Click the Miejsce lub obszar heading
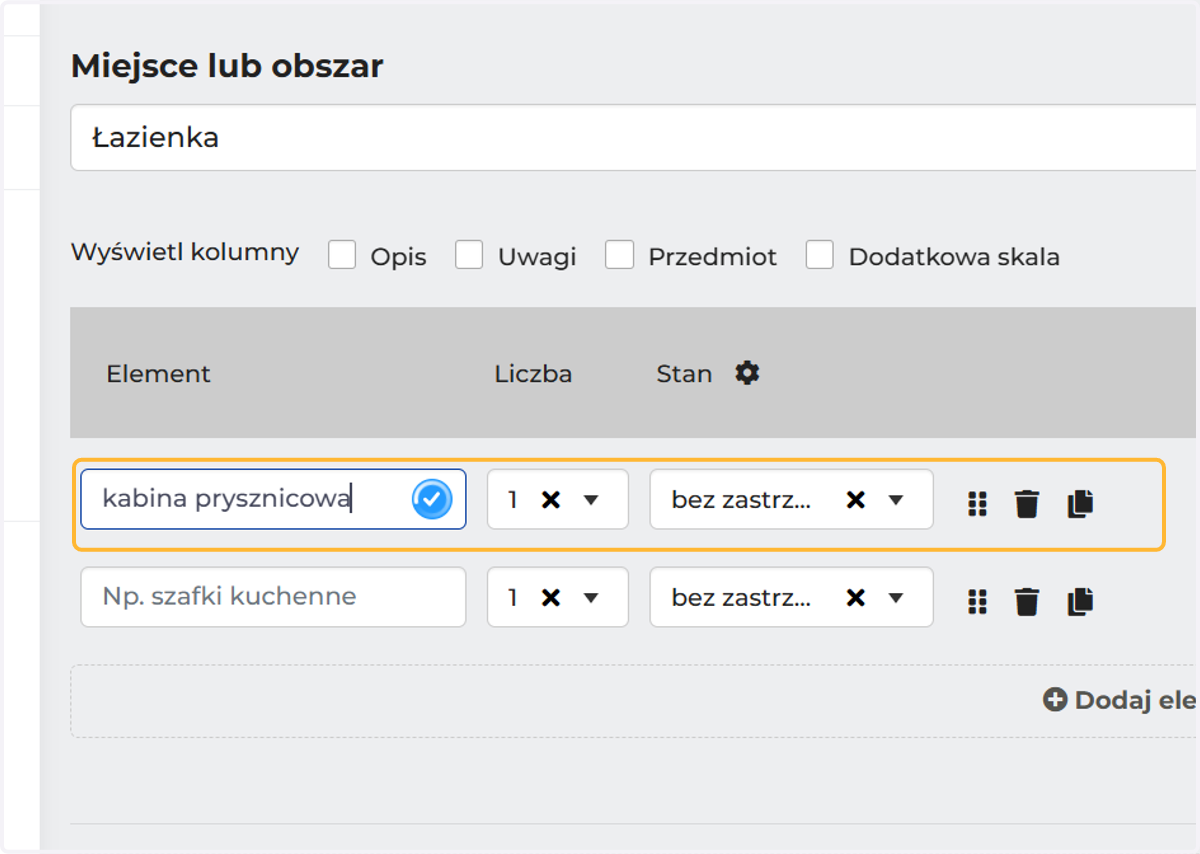The width and height of the screenshot is (1200, 854). point(227,66)
